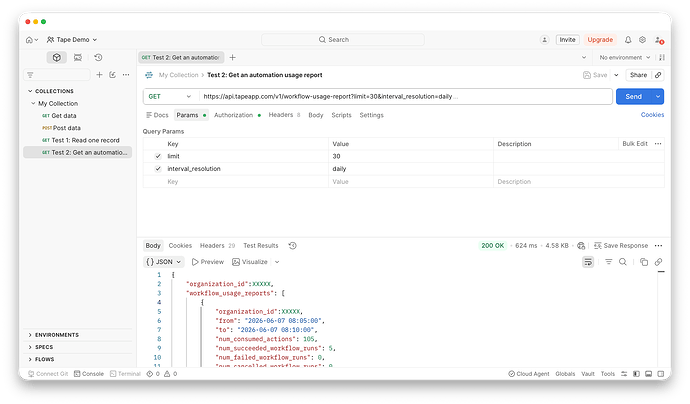Click the sliders icon in status bar
This screenshot has width=690, height=404.
coord(624,374)
